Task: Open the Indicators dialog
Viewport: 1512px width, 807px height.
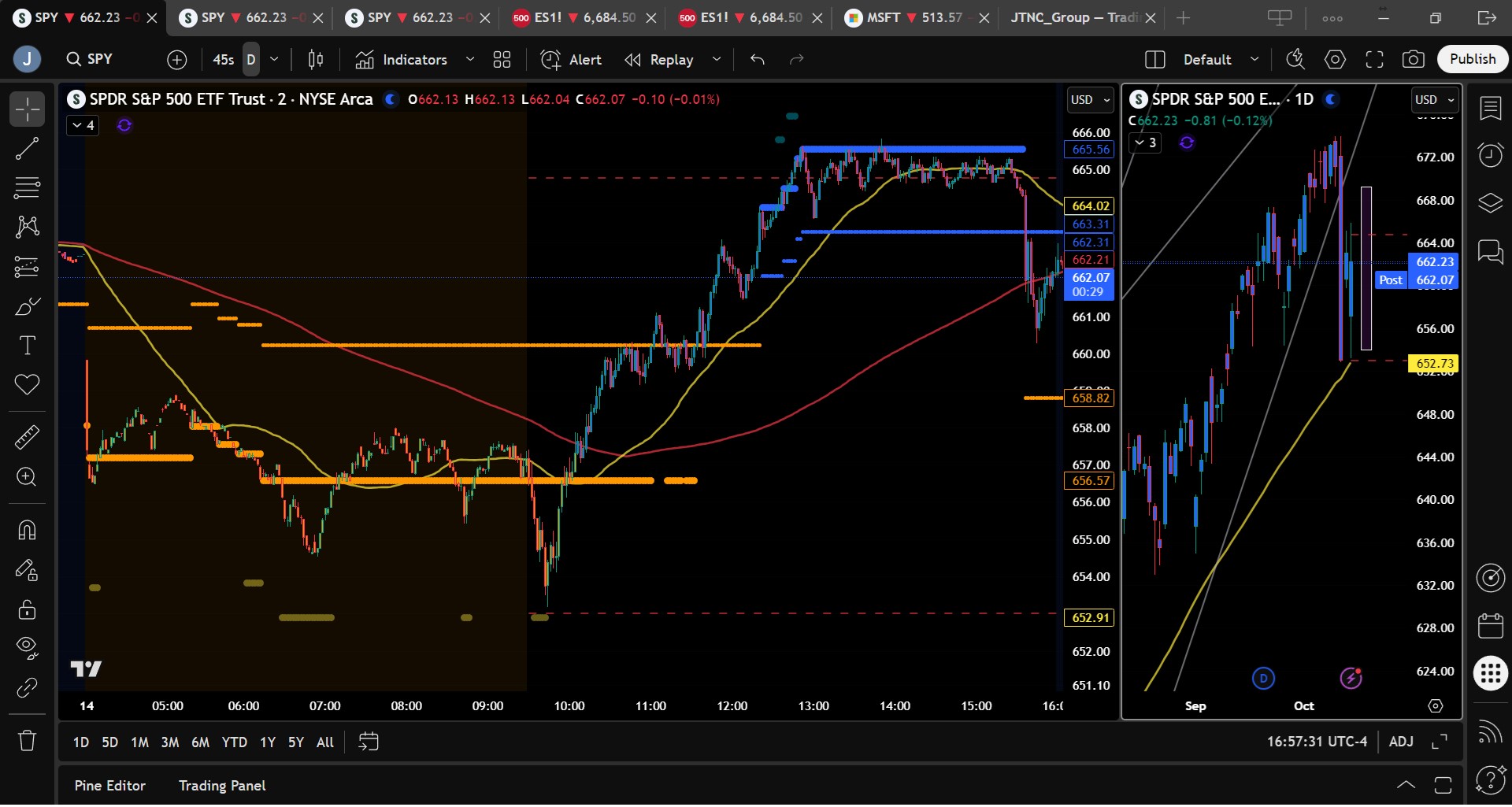Action: pos(402,59)
